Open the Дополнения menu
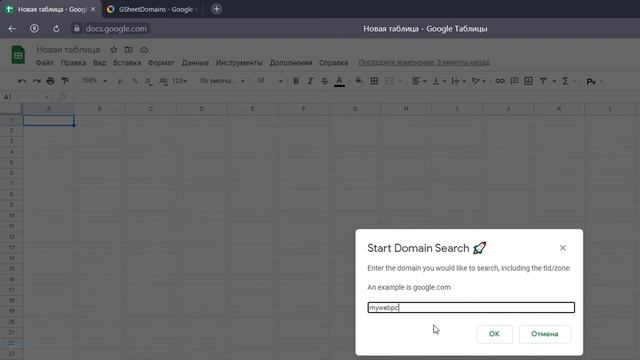 click(291, 62)
